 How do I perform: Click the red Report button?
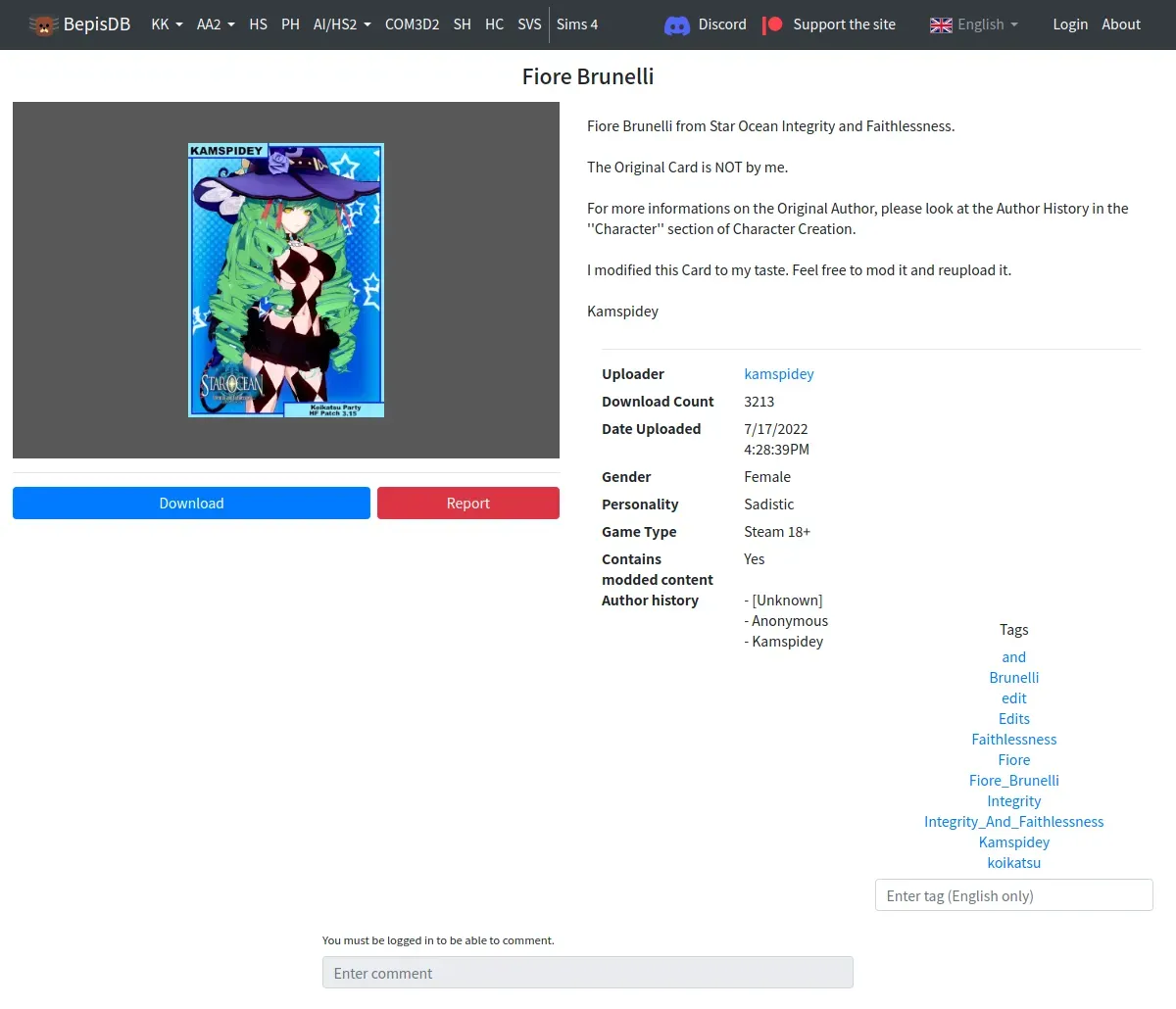tap(468, 504)
